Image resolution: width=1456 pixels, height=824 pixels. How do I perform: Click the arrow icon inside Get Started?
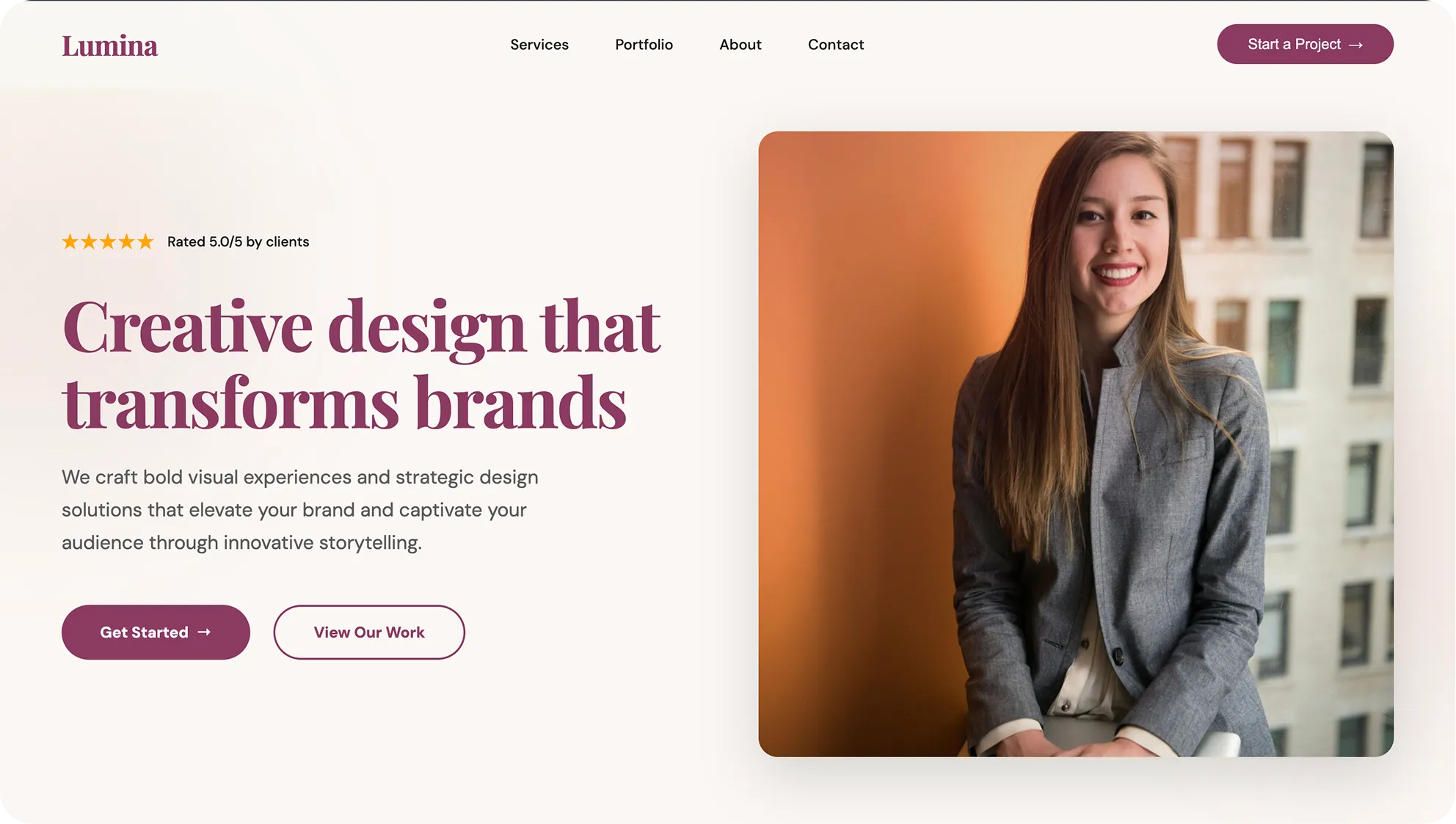[204, 632]
